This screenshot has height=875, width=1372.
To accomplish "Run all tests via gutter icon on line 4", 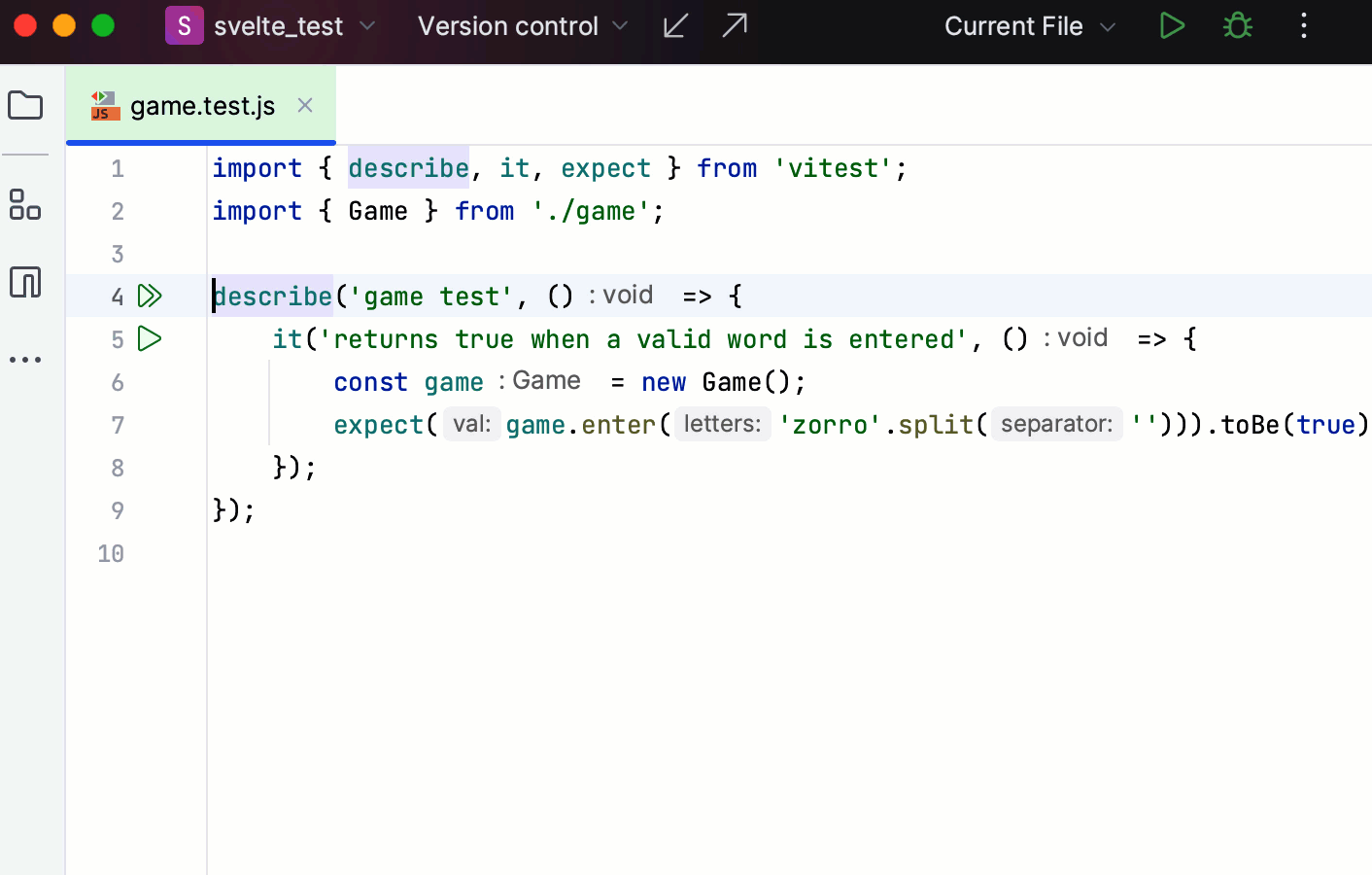I will (x=150, y=296).
